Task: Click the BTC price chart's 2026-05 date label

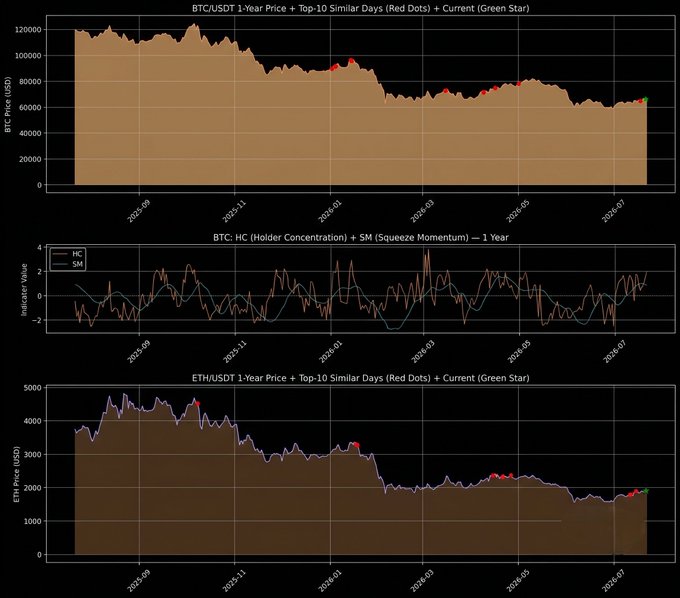Action: coord(518,212)
